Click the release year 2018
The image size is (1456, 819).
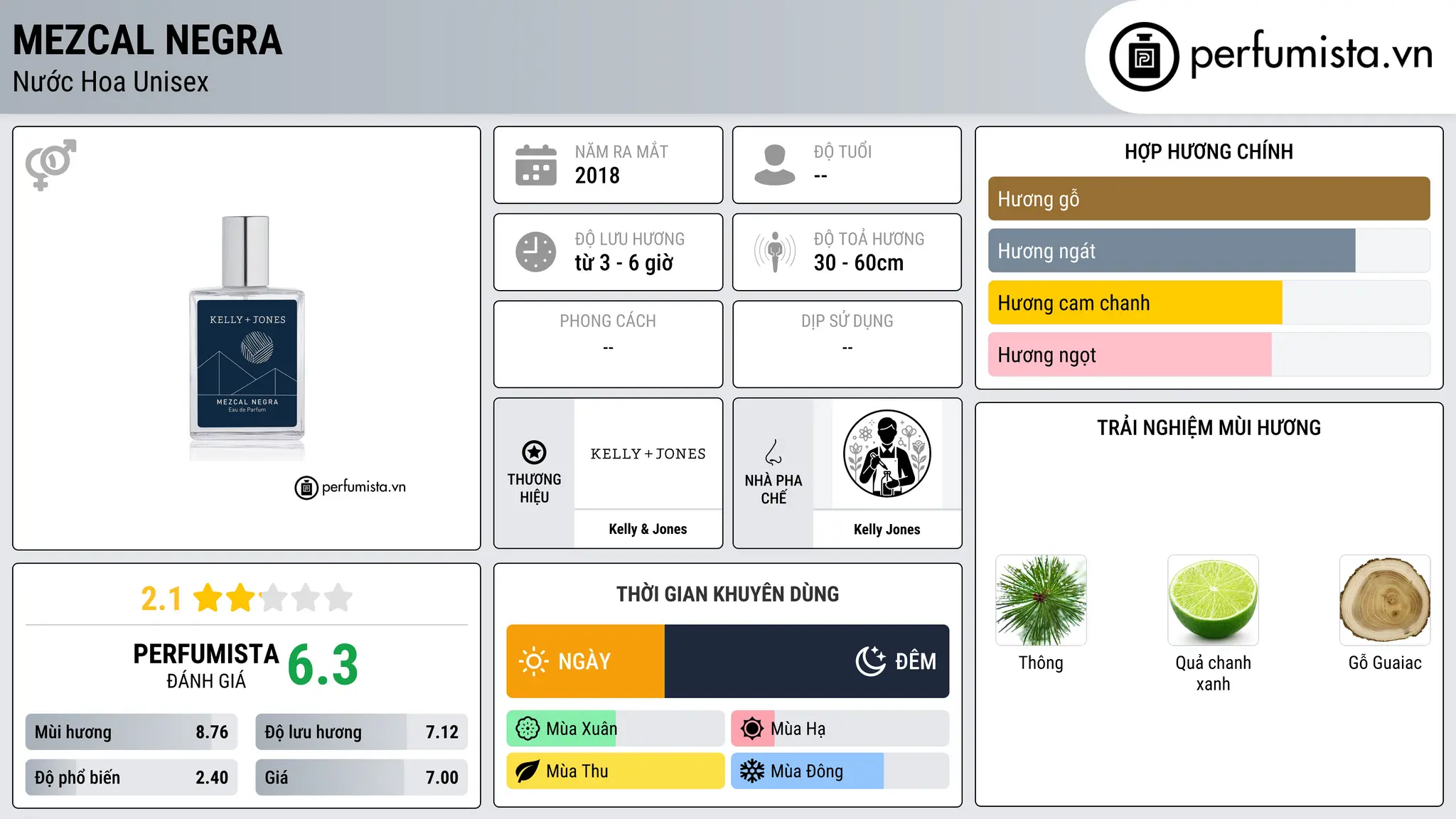tap(597, 176)
